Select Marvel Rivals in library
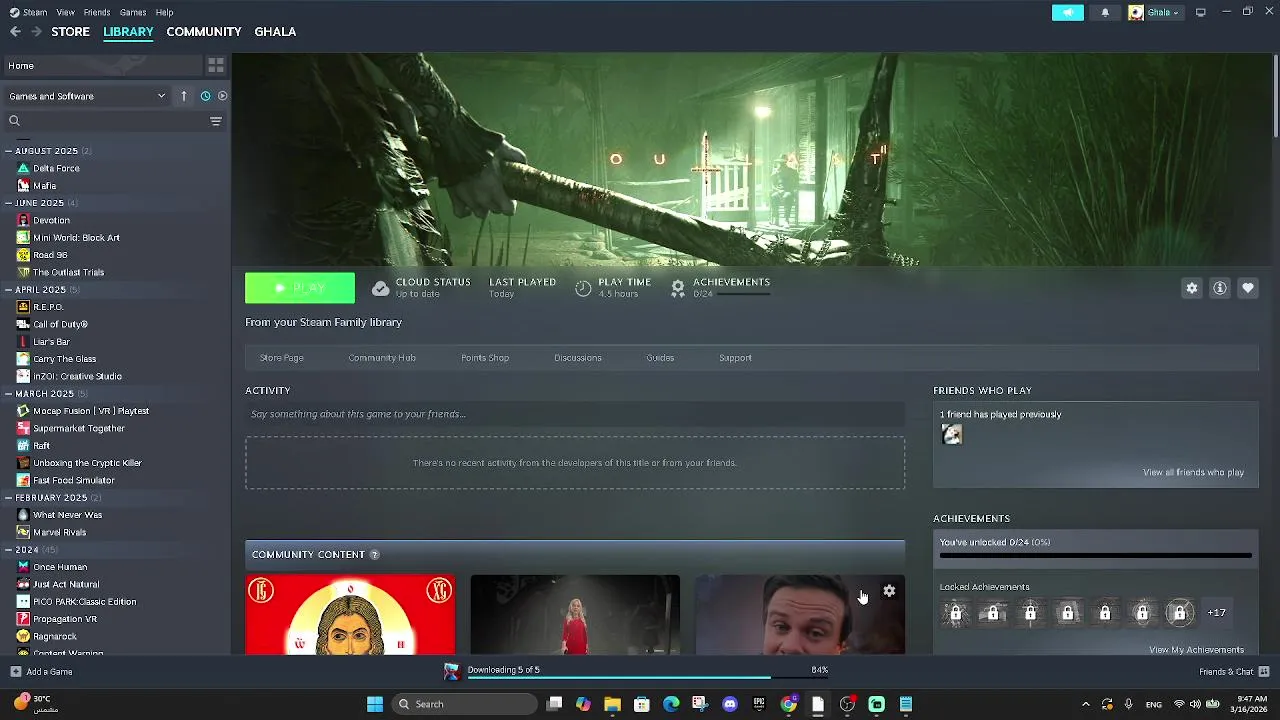 click(x=60, y=533)
